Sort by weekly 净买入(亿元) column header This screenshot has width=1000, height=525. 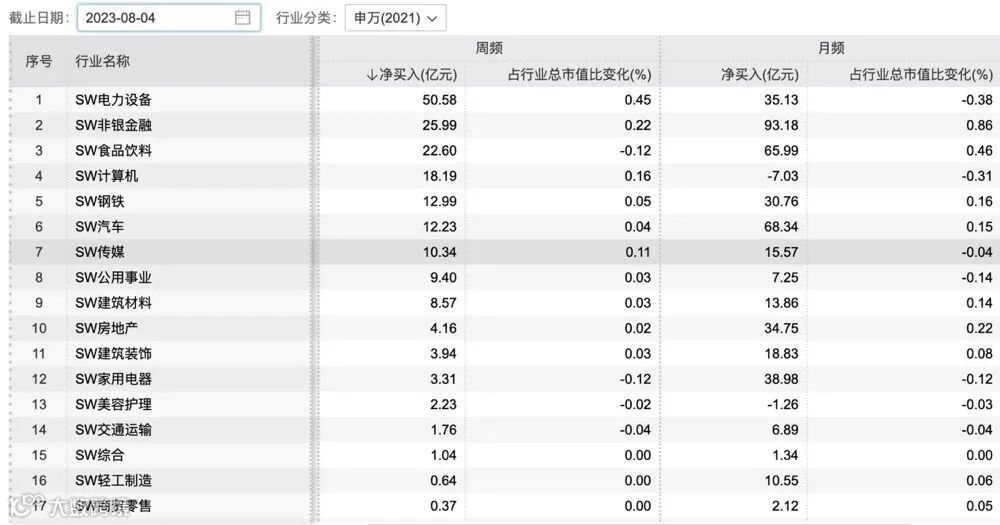pyautogui.click(x=412, y=75)
